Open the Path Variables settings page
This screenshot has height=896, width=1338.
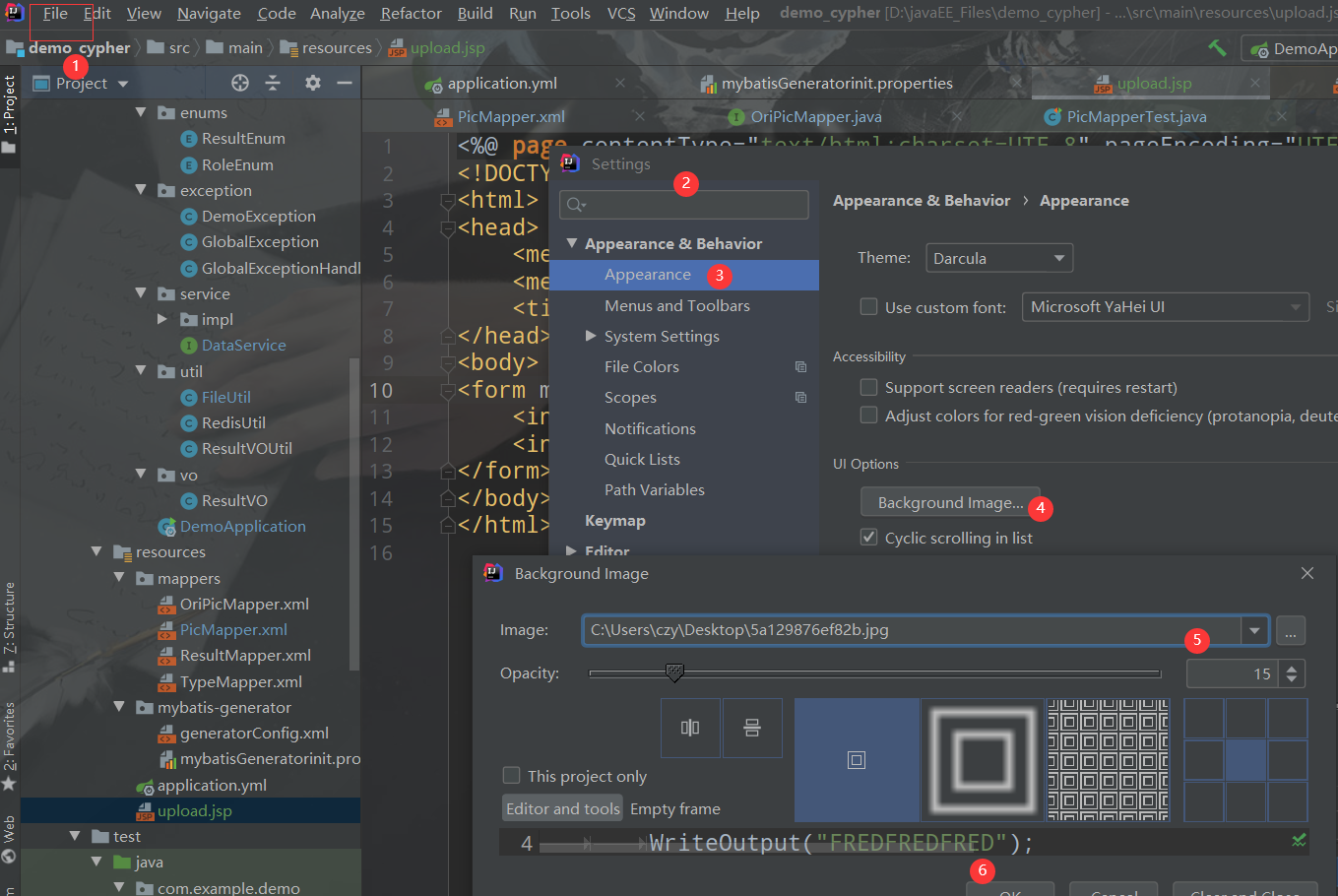655,489
